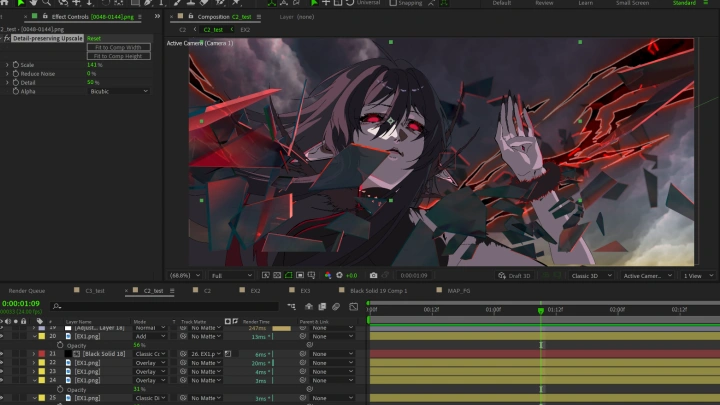Select the Selection arrow tool
The width and height of the screenshot is (720, 405).
click(21, 3)
